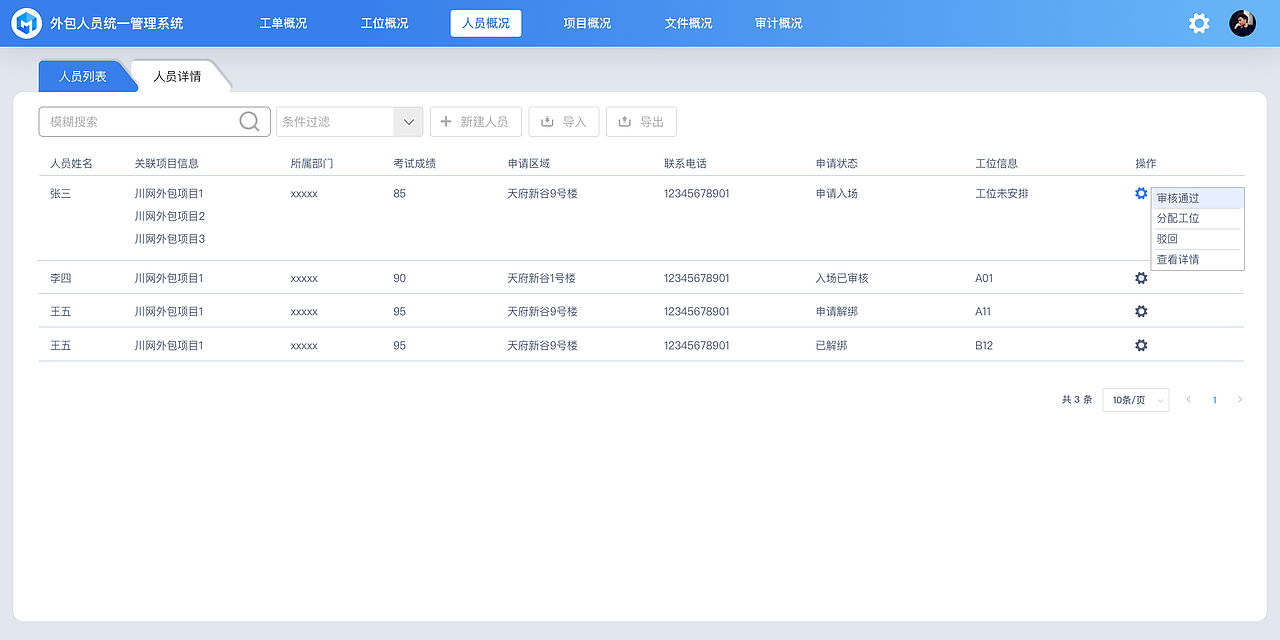
Task: Open the 10条/页 page size dropdown
Action: (x=1135, y=399)
